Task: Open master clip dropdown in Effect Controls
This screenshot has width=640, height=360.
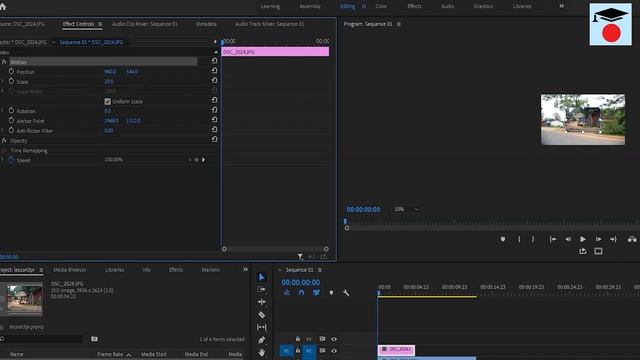Action: (53, 42)
